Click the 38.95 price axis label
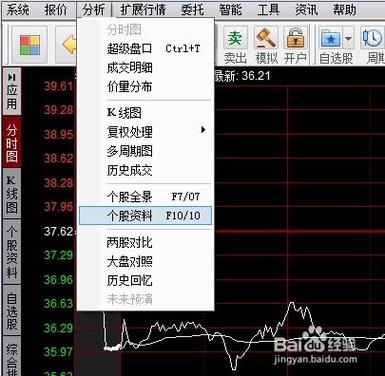The width and height of the screenshot is (385, 376). (58, 134)
